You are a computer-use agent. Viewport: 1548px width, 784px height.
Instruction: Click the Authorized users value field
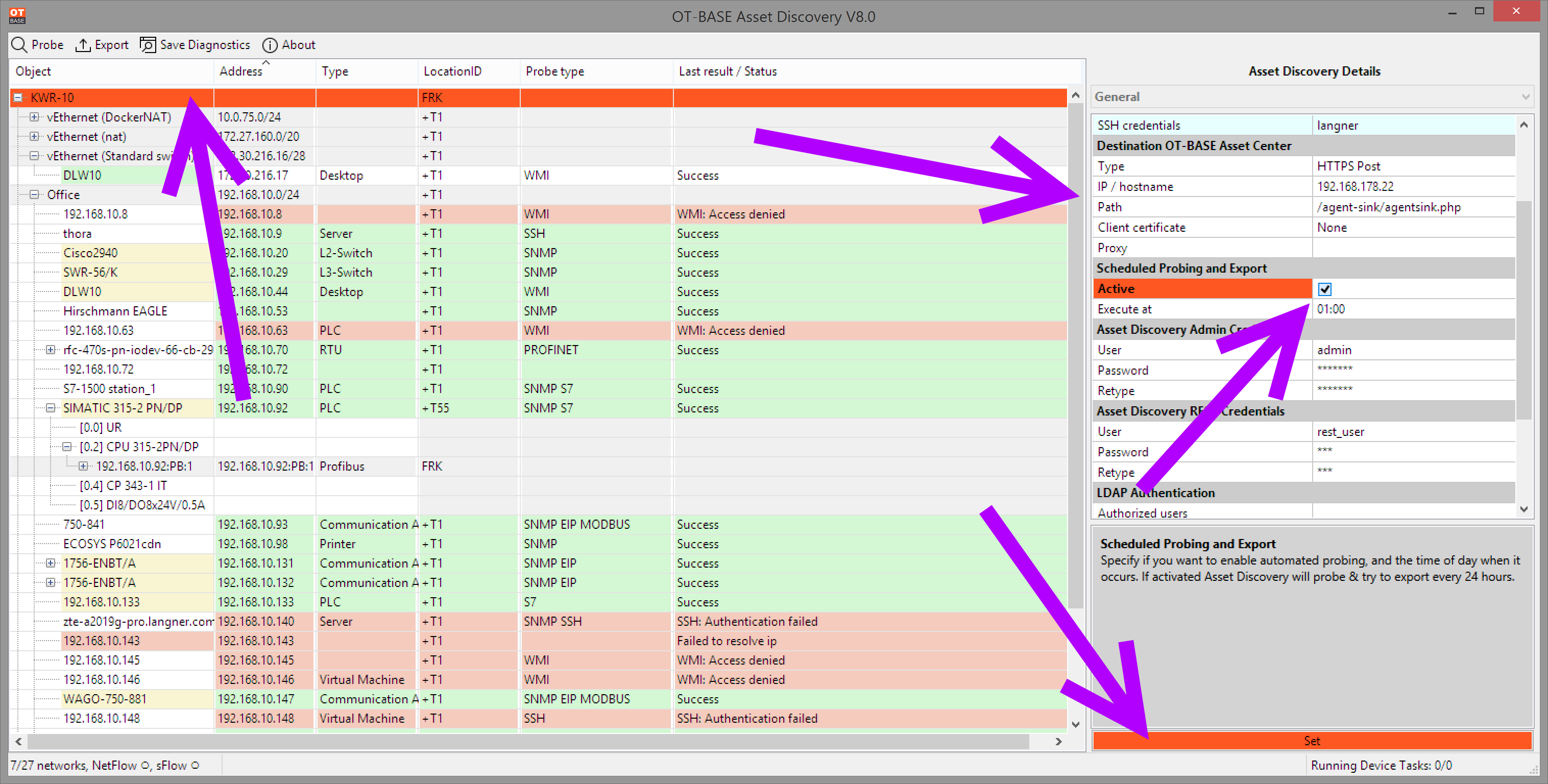click(x=1413, y=511)
